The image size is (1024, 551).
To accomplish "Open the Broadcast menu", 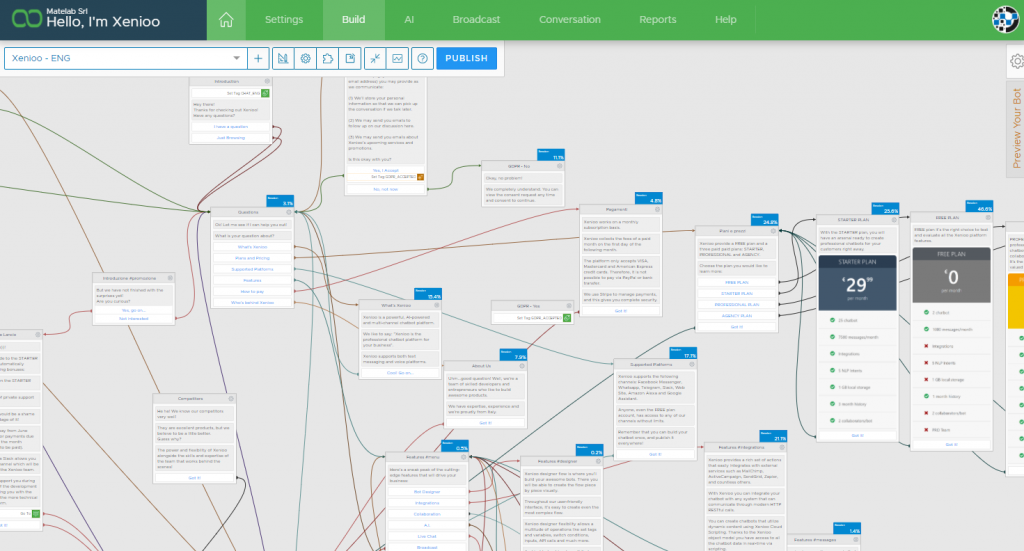I will click(476, 20).
